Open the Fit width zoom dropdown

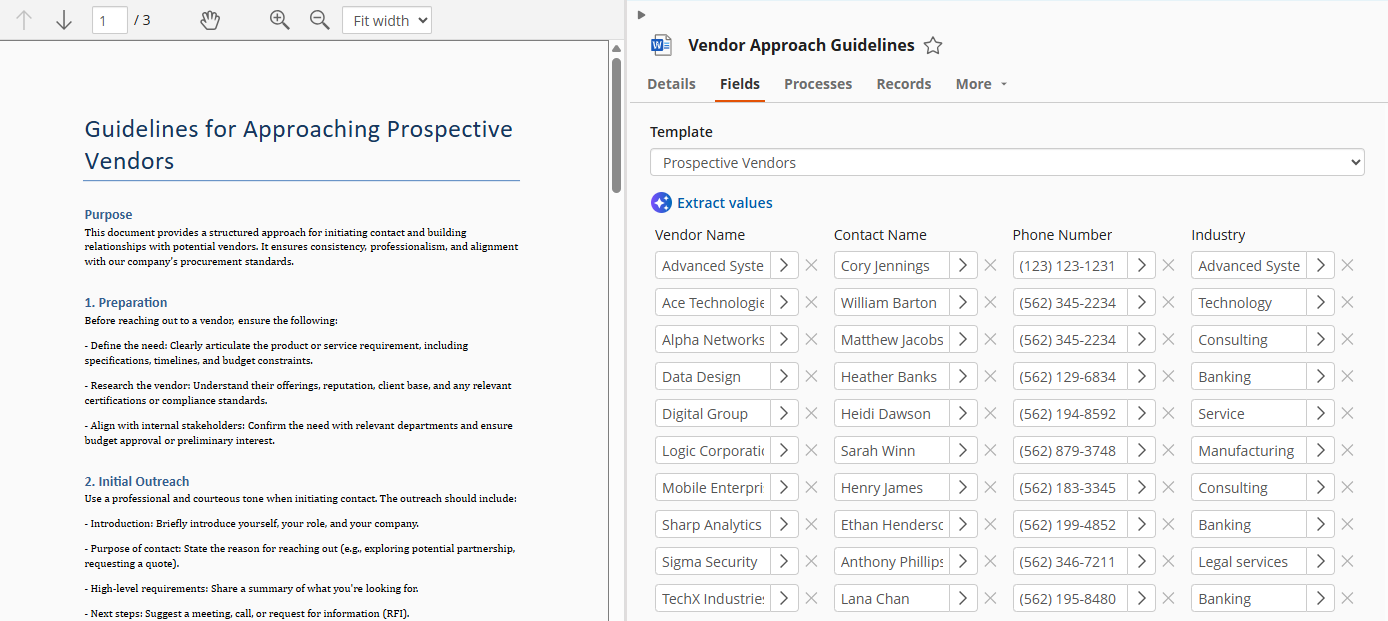[x=386, y=19]
